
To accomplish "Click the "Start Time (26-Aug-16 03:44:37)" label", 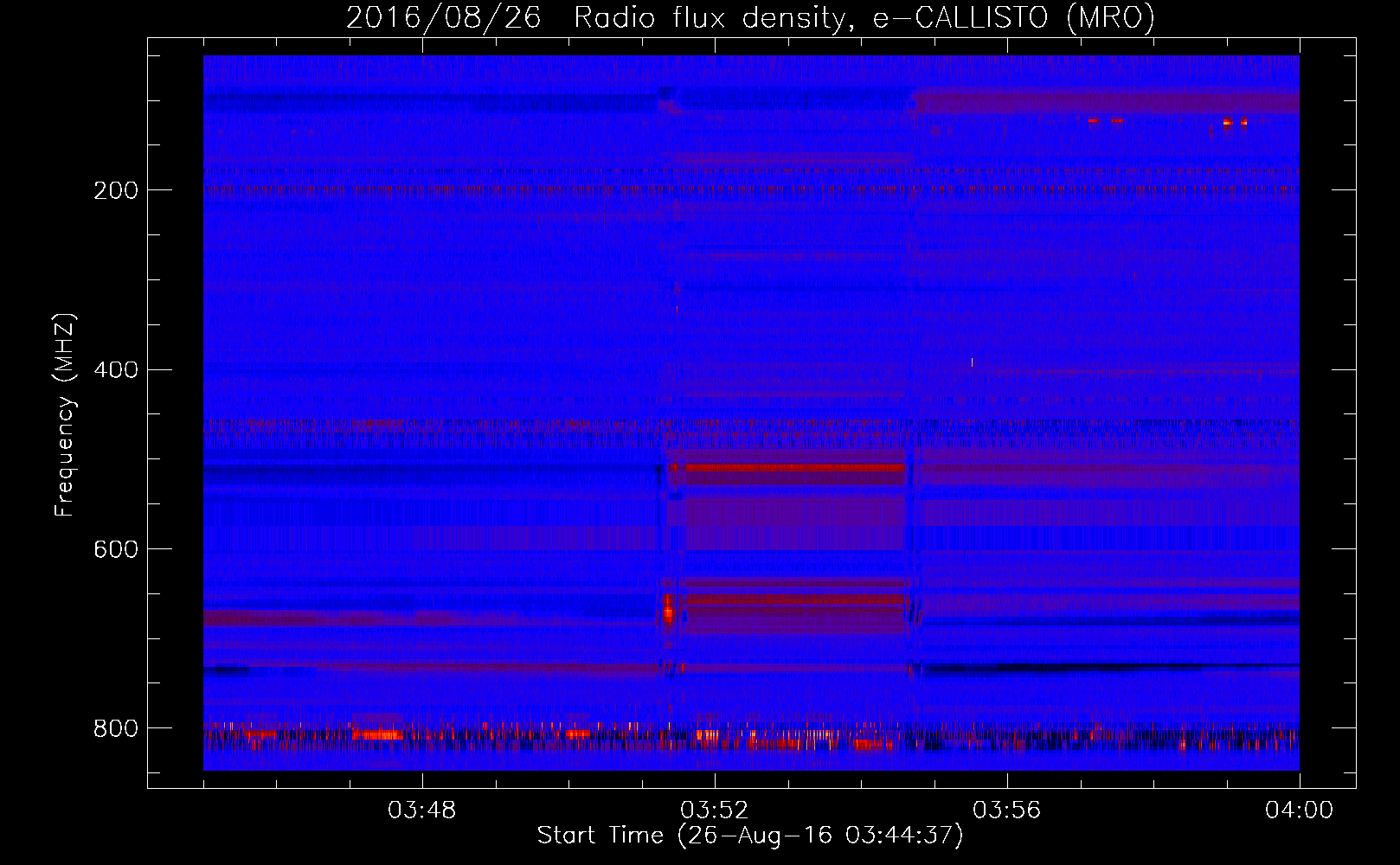I will point(750,836).
